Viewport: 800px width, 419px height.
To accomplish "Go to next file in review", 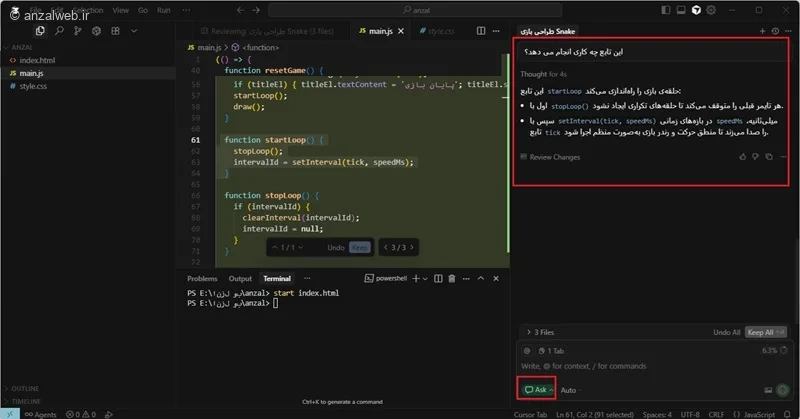I will coord(412,248).
